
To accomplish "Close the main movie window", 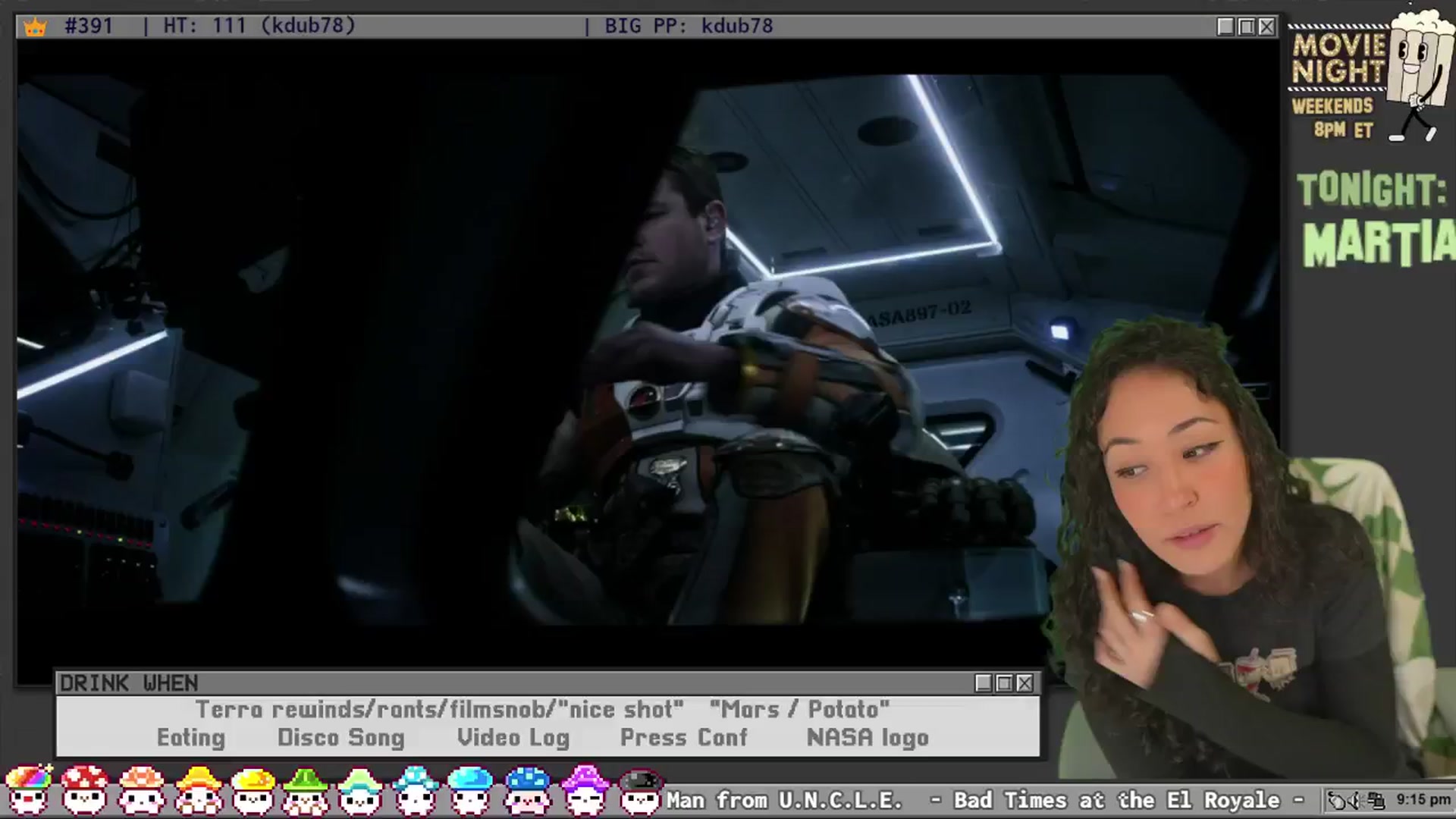I will (x=1266, y=27).
